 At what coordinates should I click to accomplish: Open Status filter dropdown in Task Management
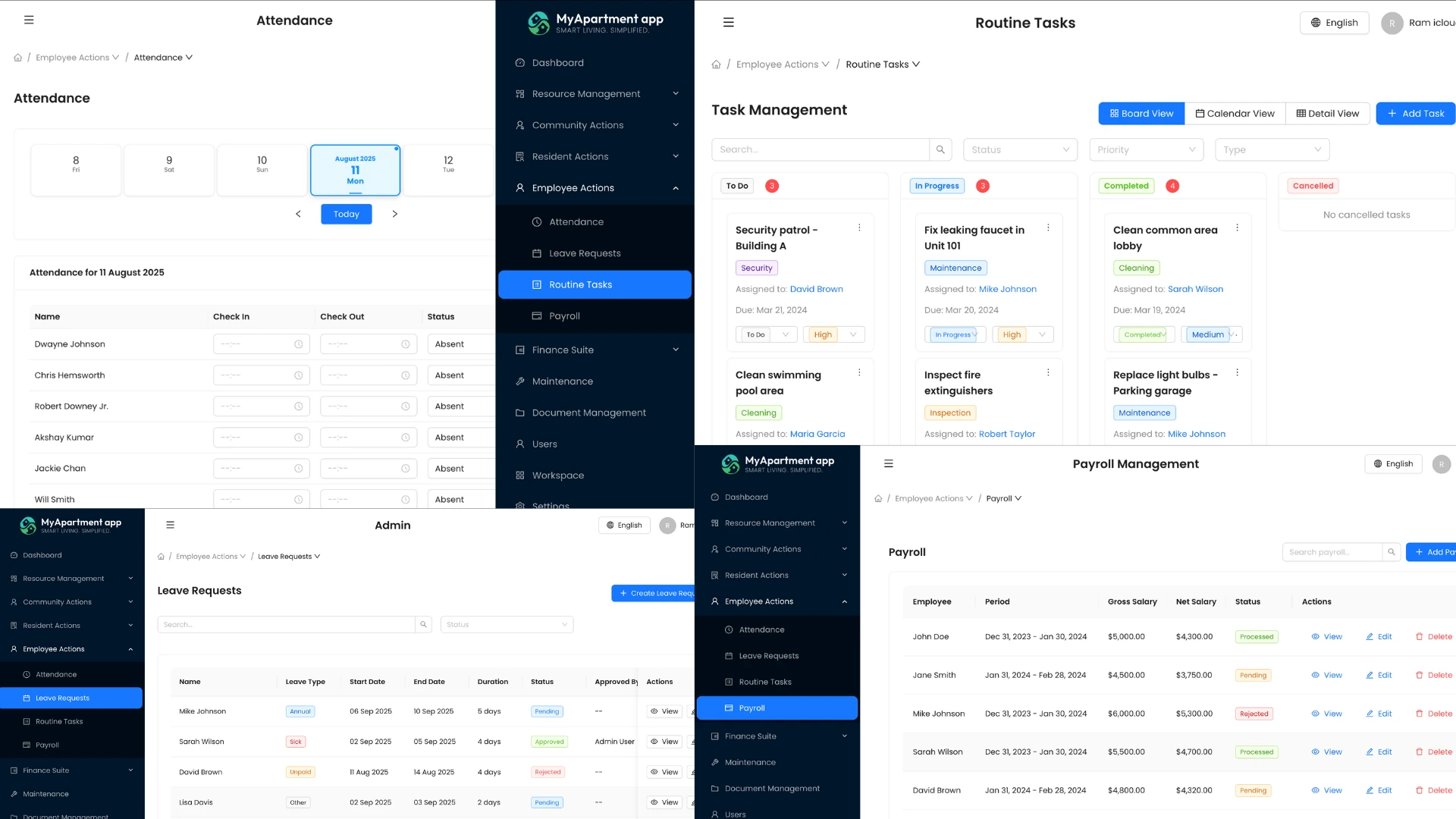click(1020, 149)
